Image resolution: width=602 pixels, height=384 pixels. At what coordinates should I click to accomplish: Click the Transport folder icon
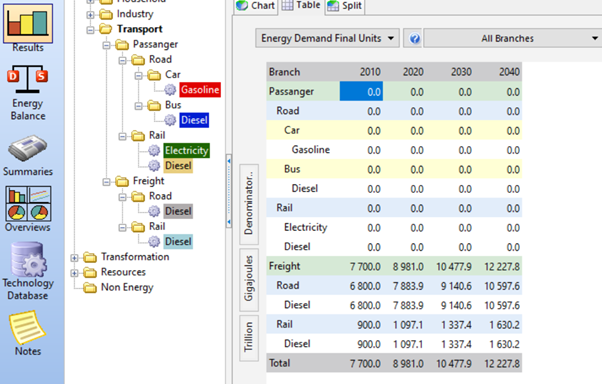(106, 29)
